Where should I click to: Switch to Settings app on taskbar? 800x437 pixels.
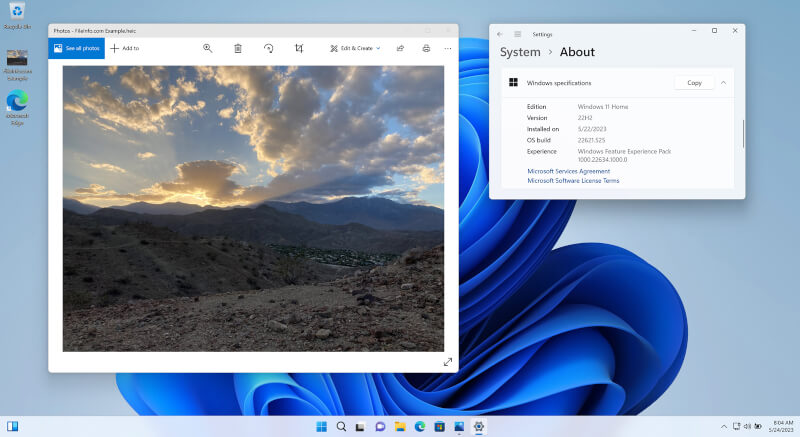(x=479, y=427)
